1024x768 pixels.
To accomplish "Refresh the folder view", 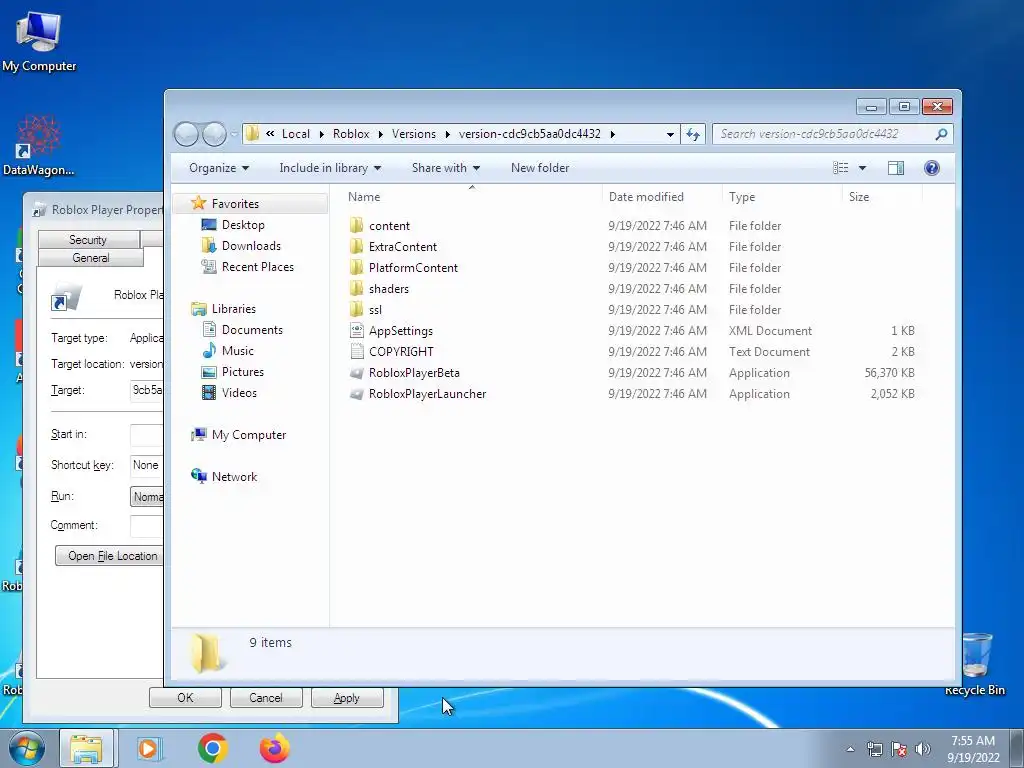I will tap(693, 134).
